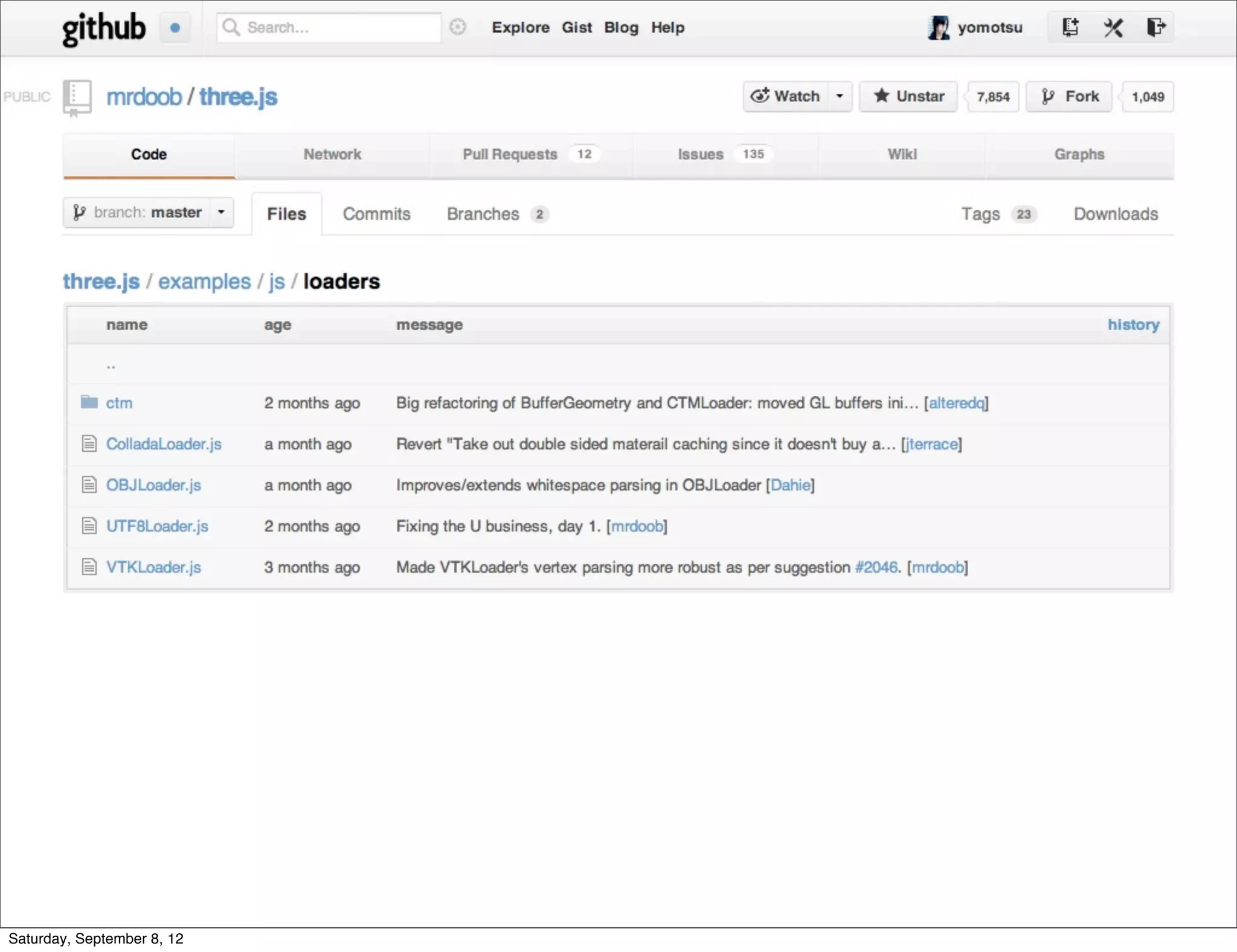The height and width of the screenshot is (952, 1237).
Task: Click the repository book icon
Action: [77, 97]
